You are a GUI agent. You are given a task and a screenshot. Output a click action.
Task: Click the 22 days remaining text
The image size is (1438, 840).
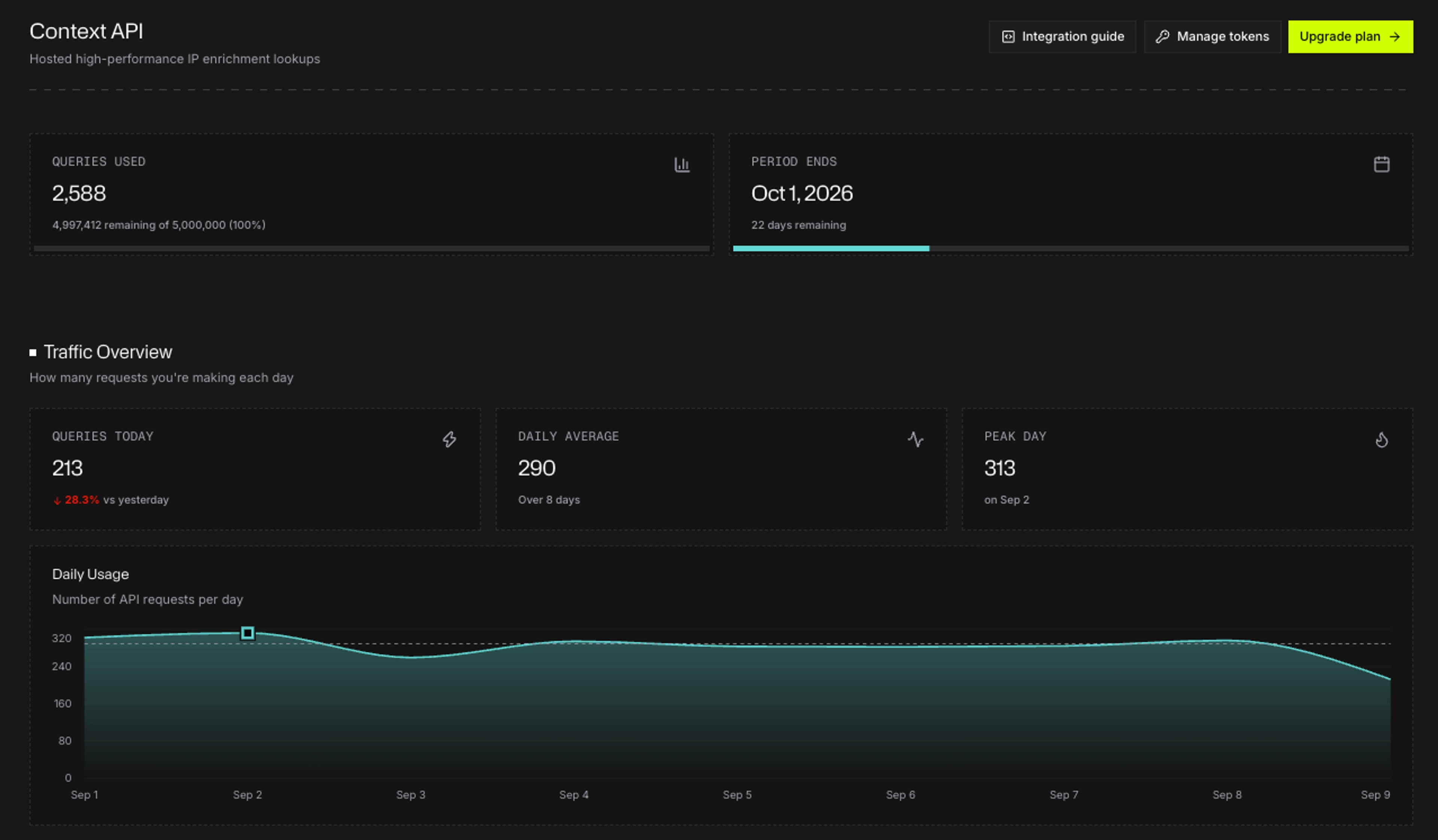(798, 225)
